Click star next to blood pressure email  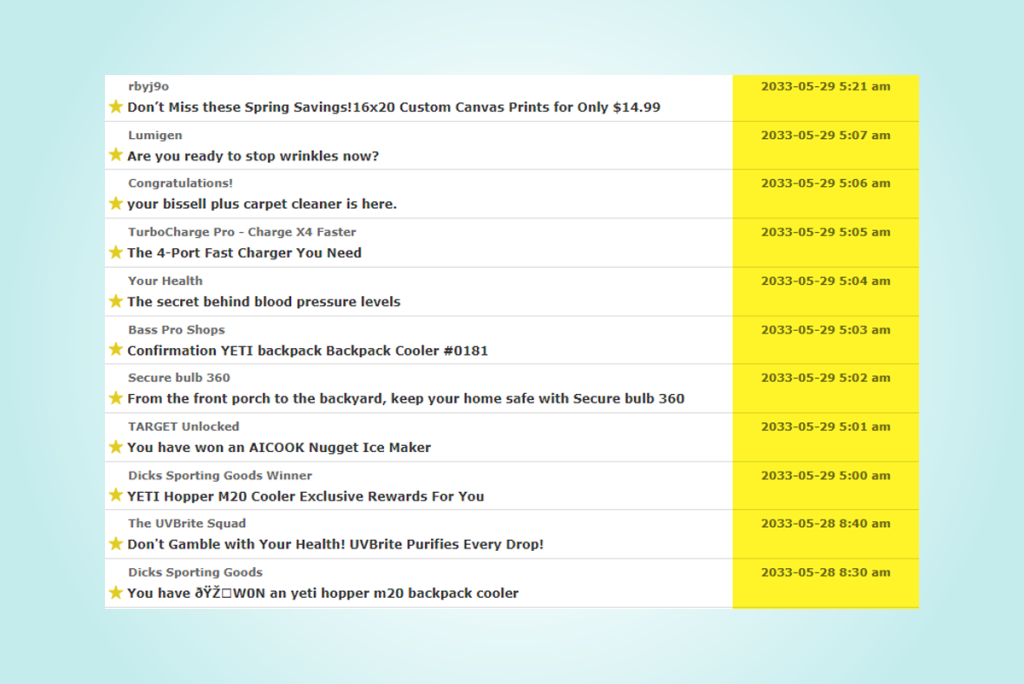(x=116, y=301)
